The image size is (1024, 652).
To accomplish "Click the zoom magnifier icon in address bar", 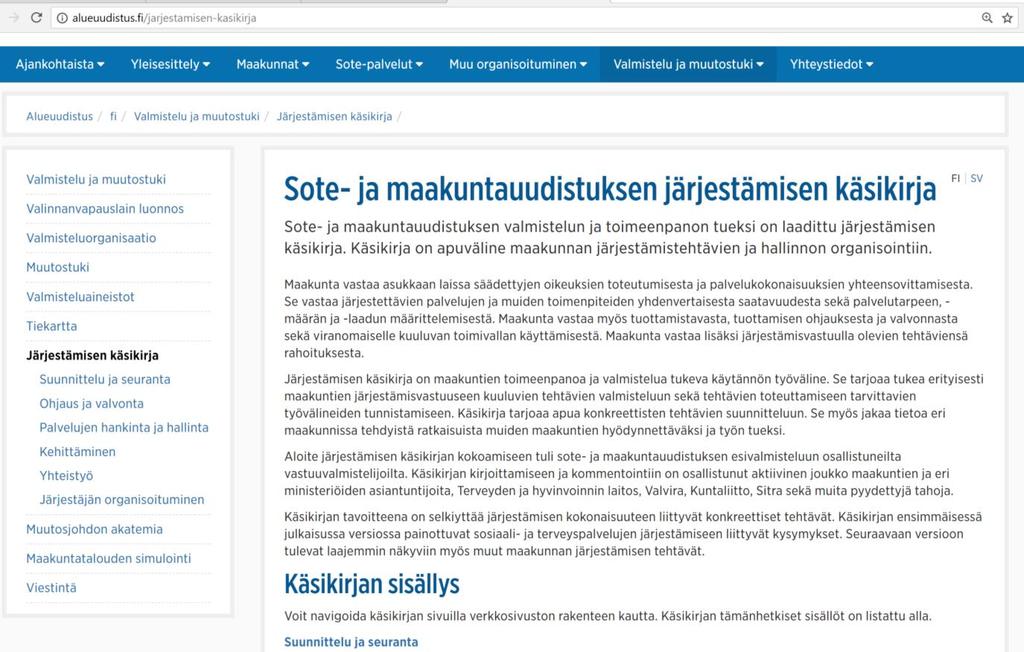I will click(987, 18).
